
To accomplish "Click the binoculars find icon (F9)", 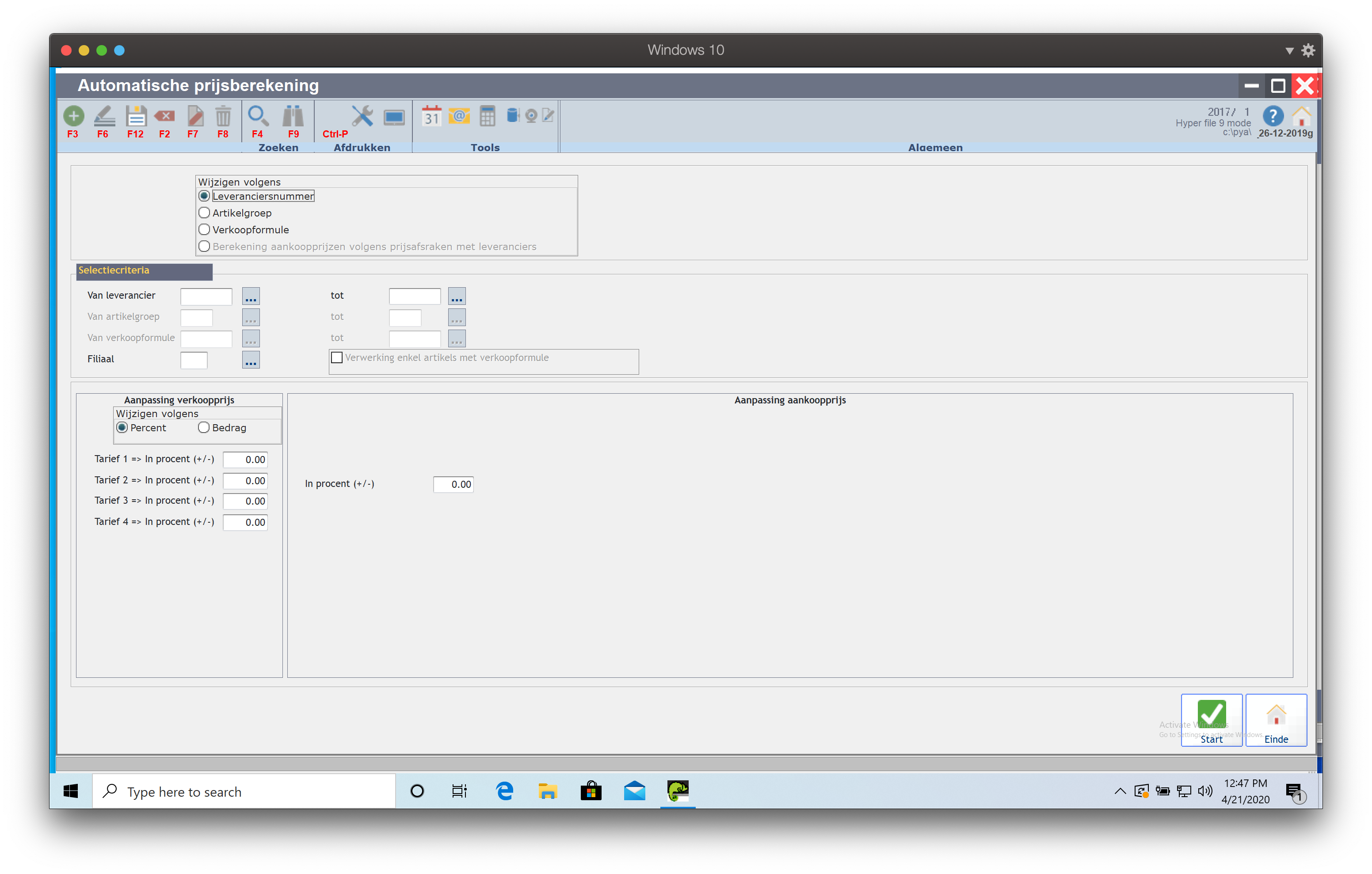I will coord(293,116).
